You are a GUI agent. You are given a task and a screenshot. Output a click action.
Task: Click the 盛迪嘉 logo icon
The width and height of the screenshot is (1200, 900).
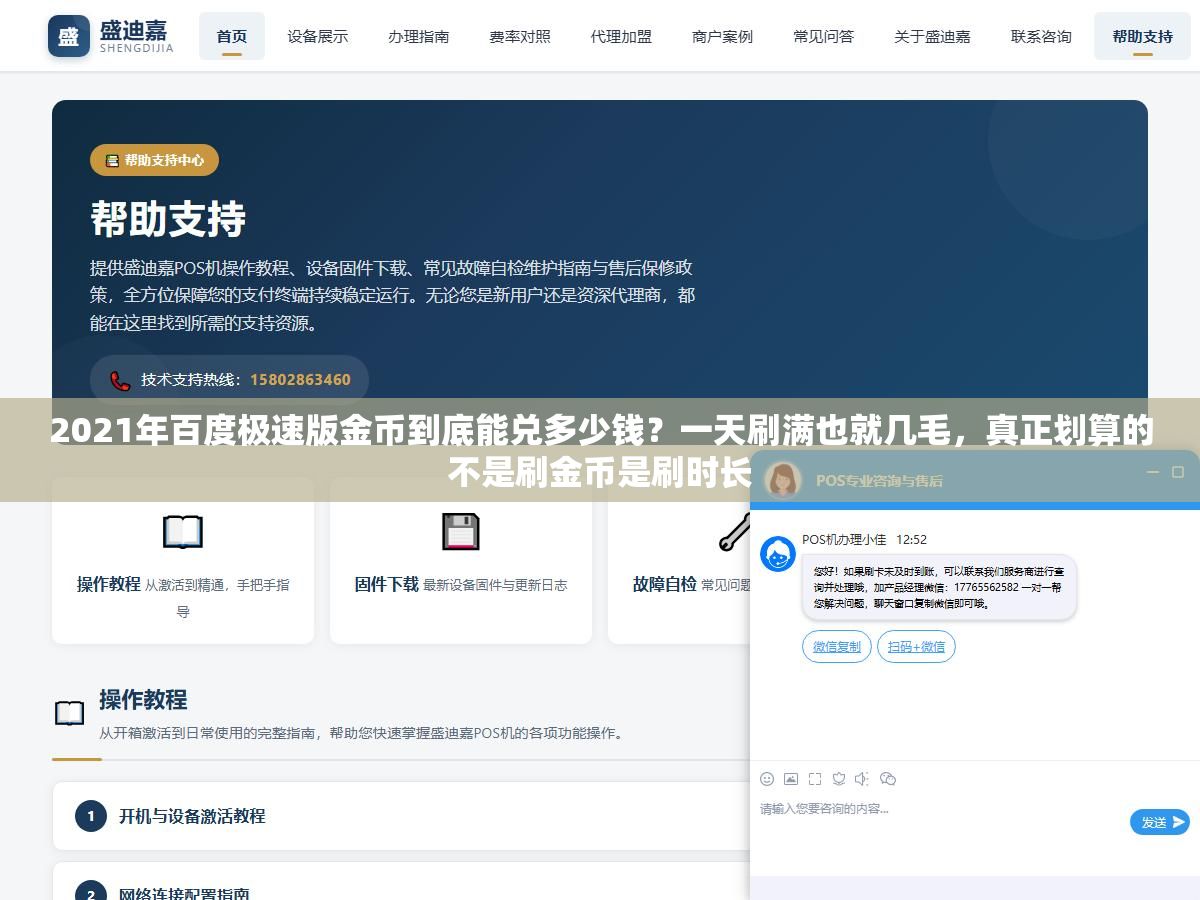click(x=68, y=36)
